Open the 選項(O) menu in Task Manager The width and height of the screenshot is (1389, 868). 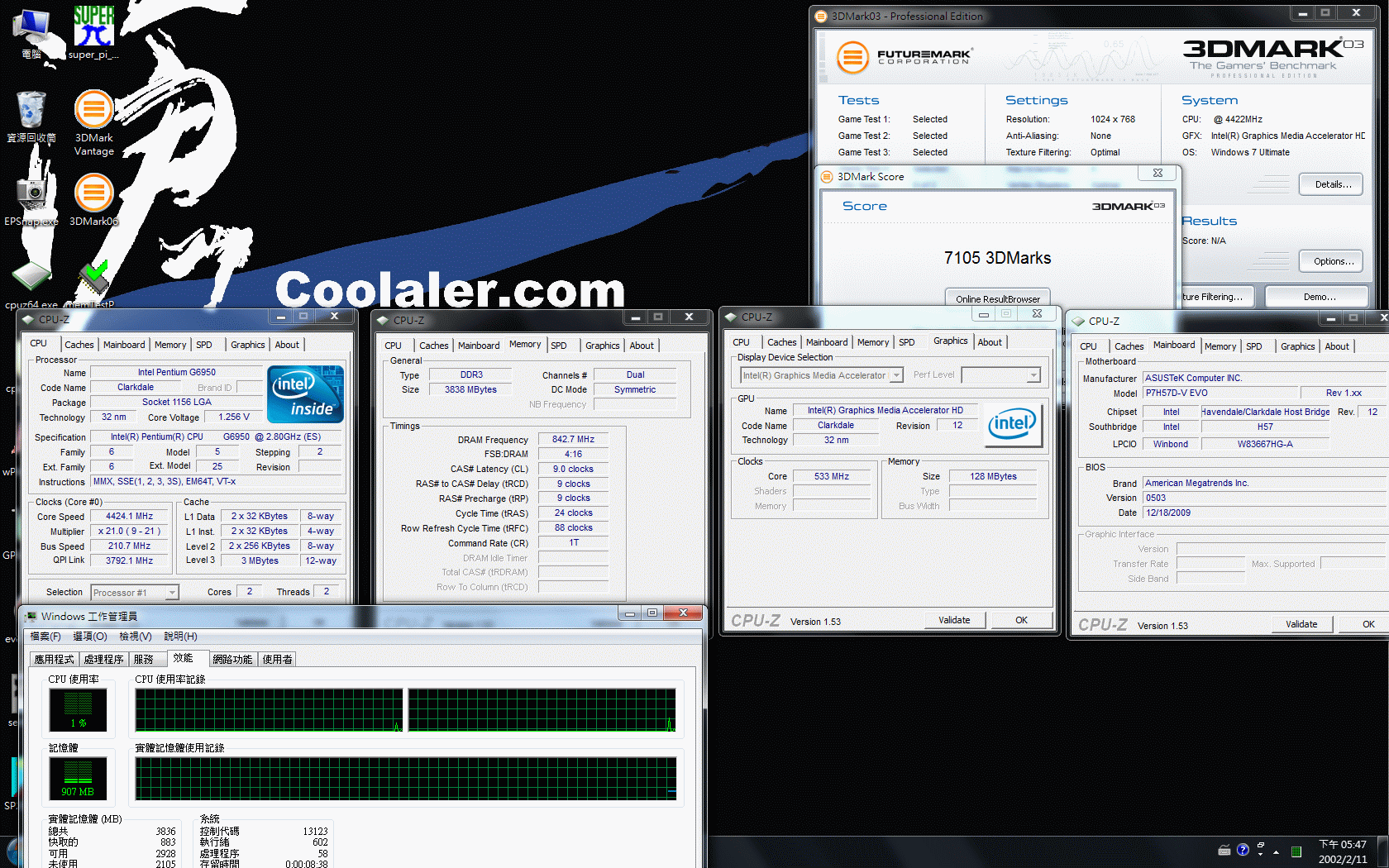[90, 637]
